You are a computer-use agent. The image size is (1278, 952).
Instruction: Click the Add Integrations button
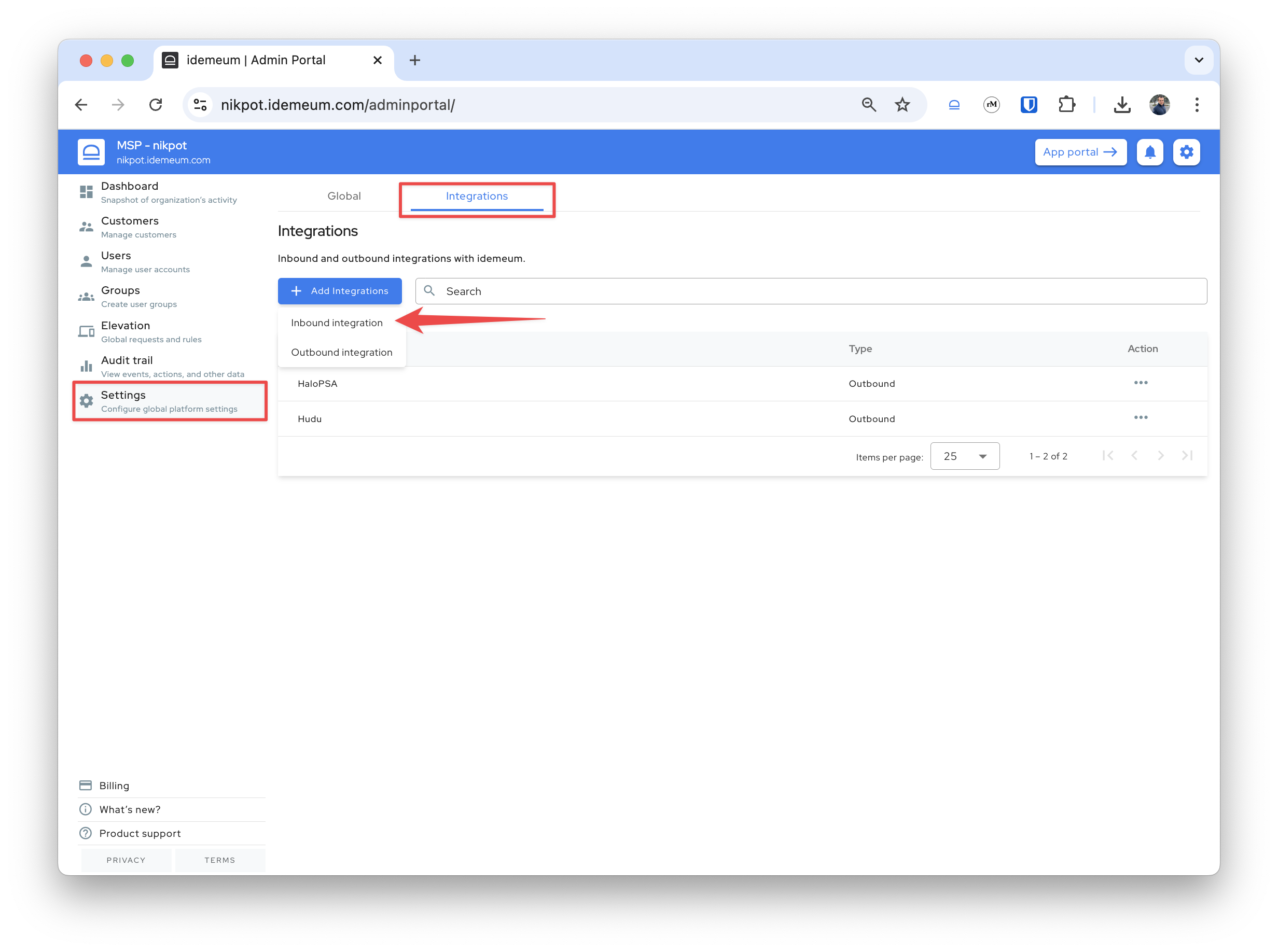click(340, 291)
